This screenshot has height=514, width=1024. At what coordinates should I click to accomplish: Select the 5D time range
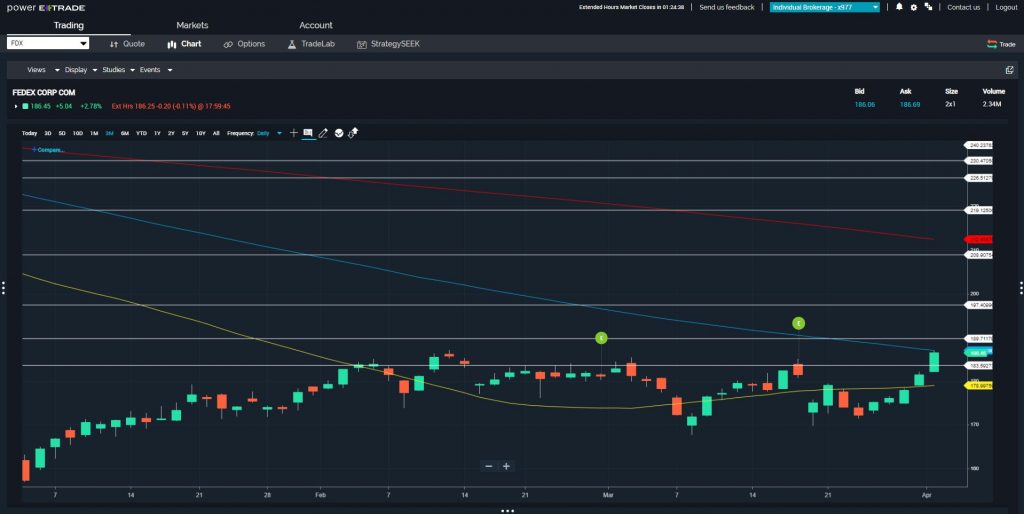point(62,133)
